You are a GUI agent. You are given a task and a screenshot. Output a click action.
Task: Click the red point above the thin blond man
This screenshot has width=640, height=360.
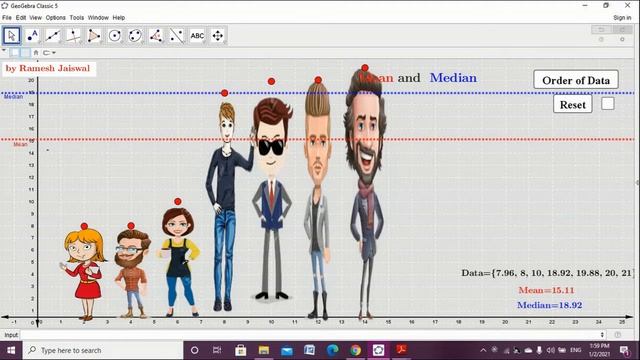point(224,93)
